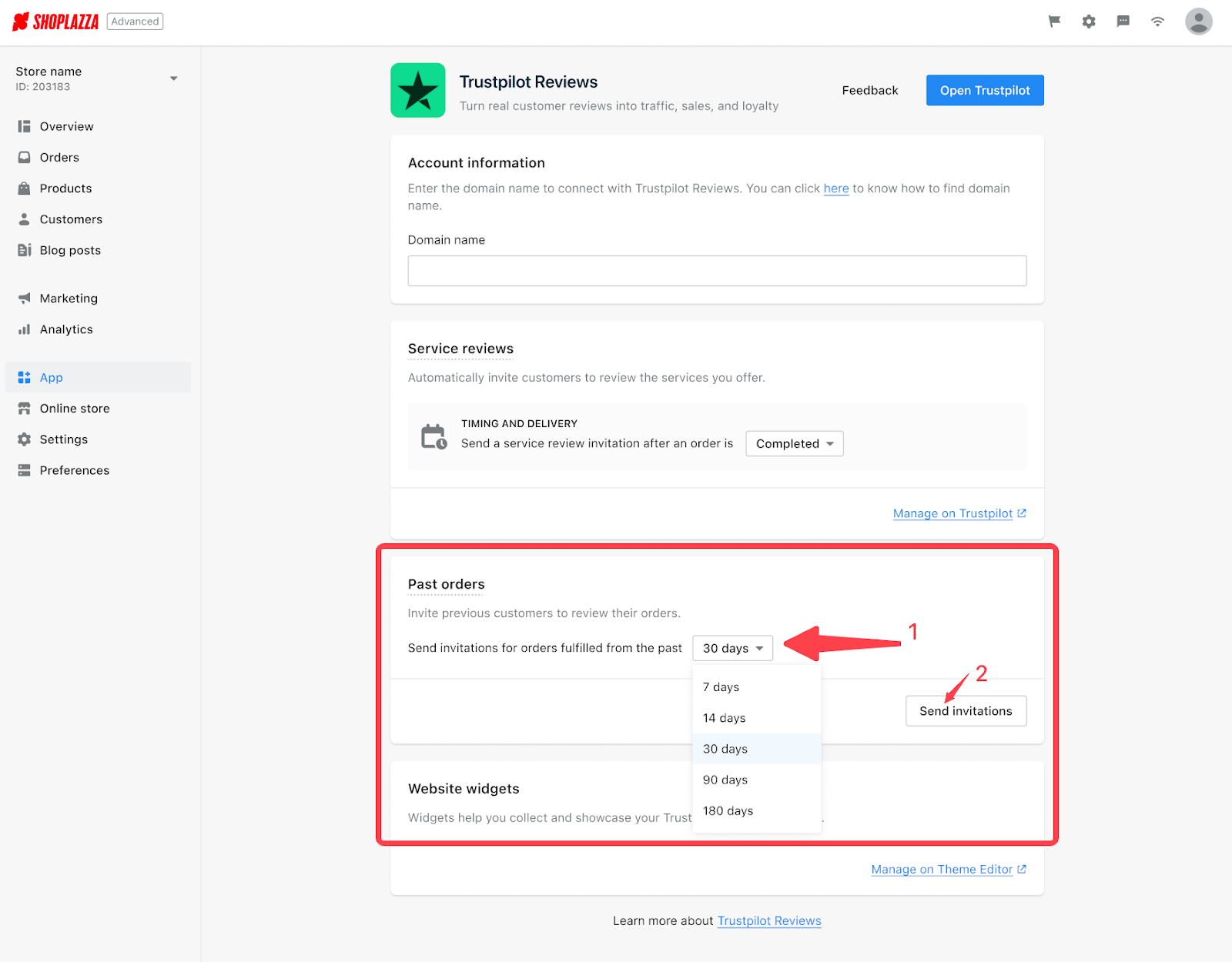Viewport: 1232px width, 962px height.
Task: Select 30 days in the dropdown list
Action: click(757, 749)
